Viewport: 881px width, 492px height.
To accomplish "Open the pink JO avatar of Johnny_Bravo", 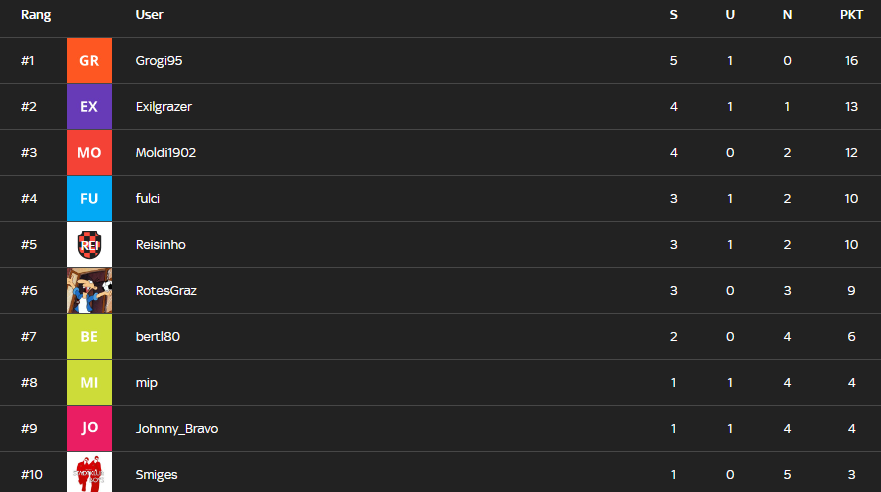I will pyautogui.click(x=89, y=429).
